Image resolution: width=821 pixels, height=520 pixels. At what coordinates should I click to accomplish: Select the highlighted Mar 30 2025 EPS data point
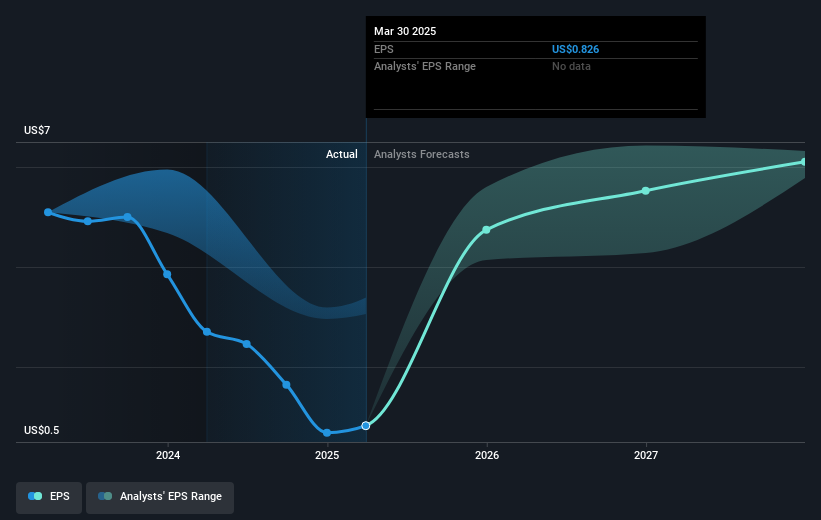click(366, 426)
